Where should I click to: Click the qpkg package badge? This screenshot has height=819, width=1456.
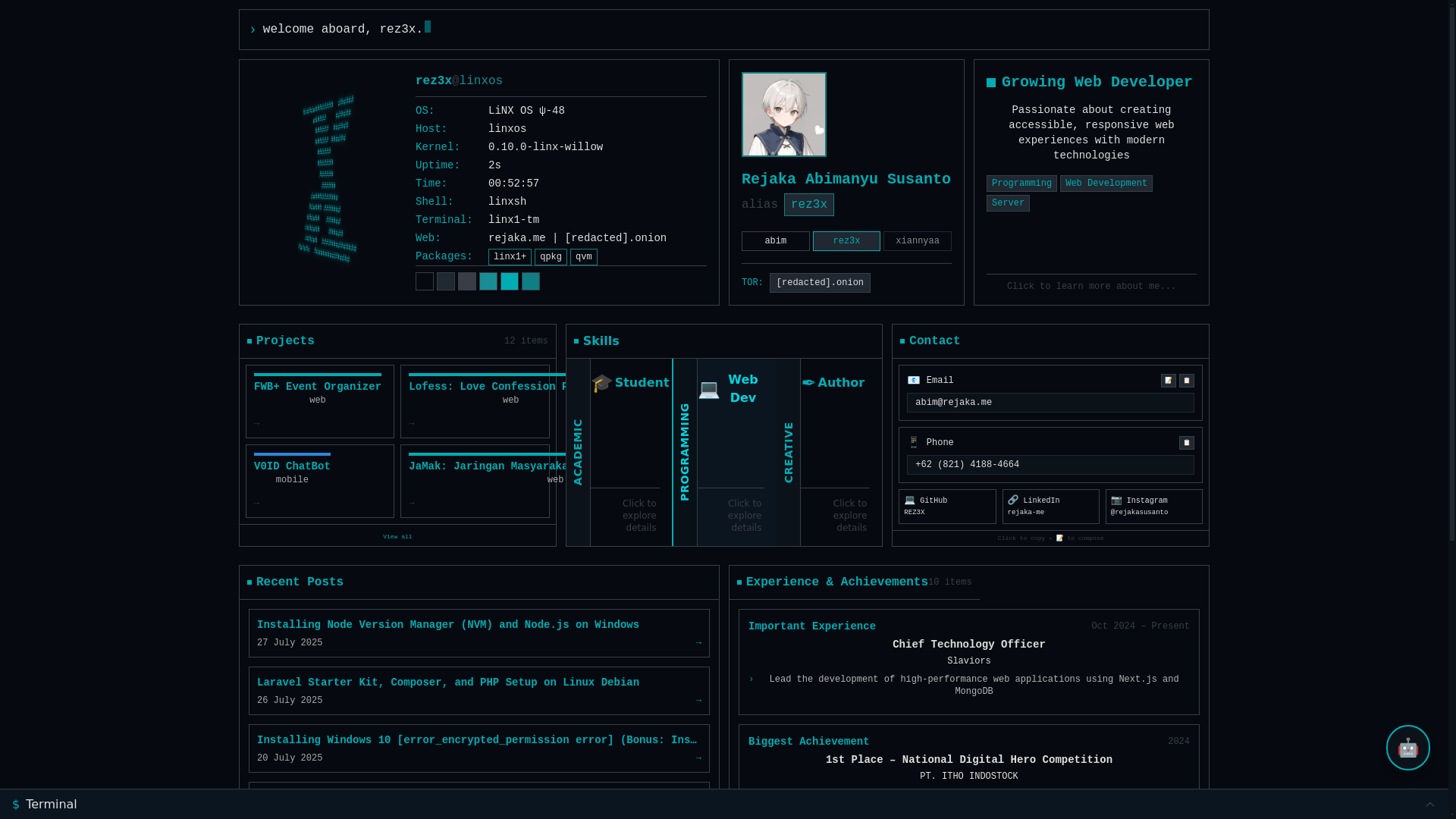tap(551, 257)
